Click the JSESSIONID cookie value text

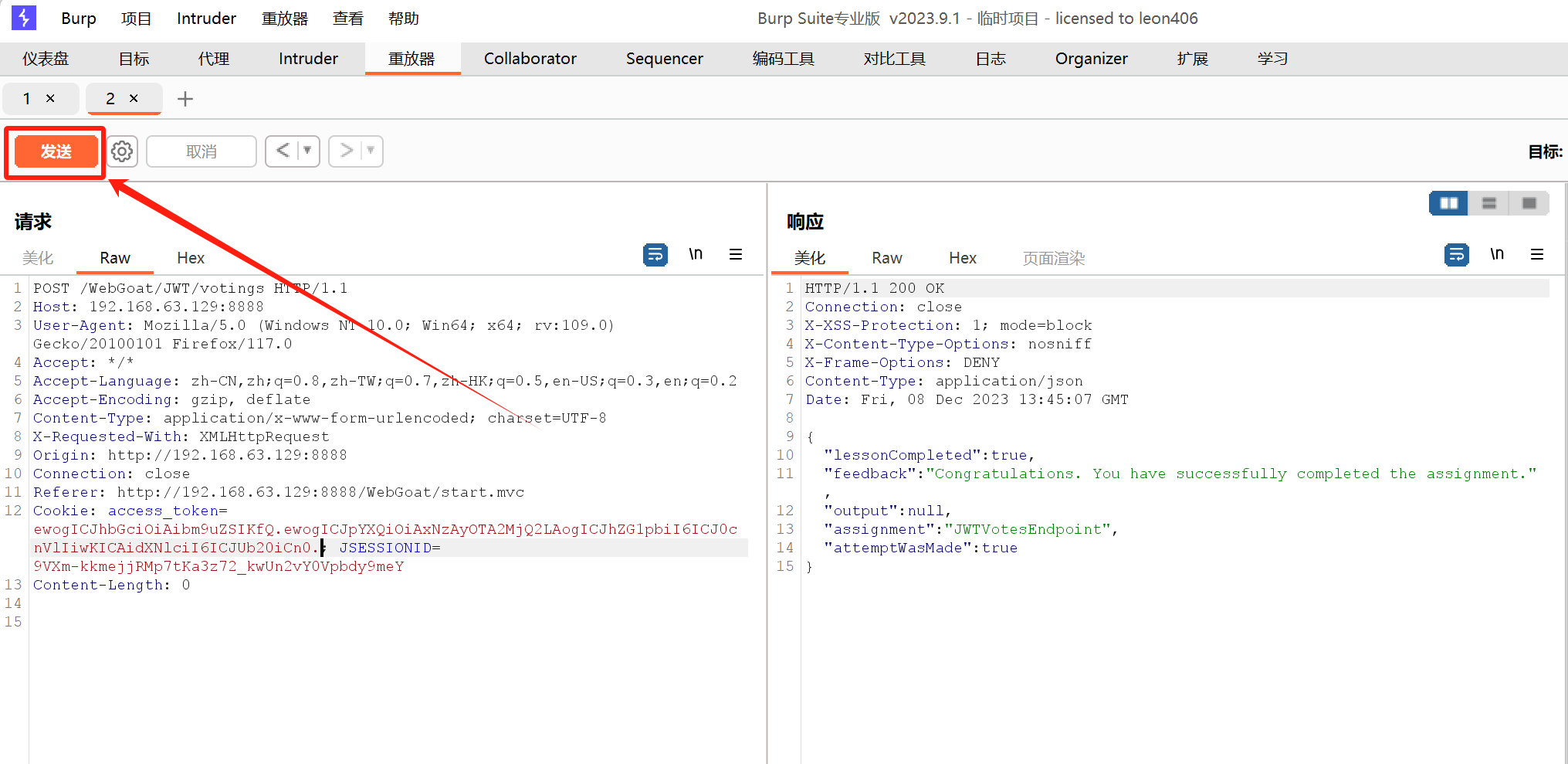[218, 566]
